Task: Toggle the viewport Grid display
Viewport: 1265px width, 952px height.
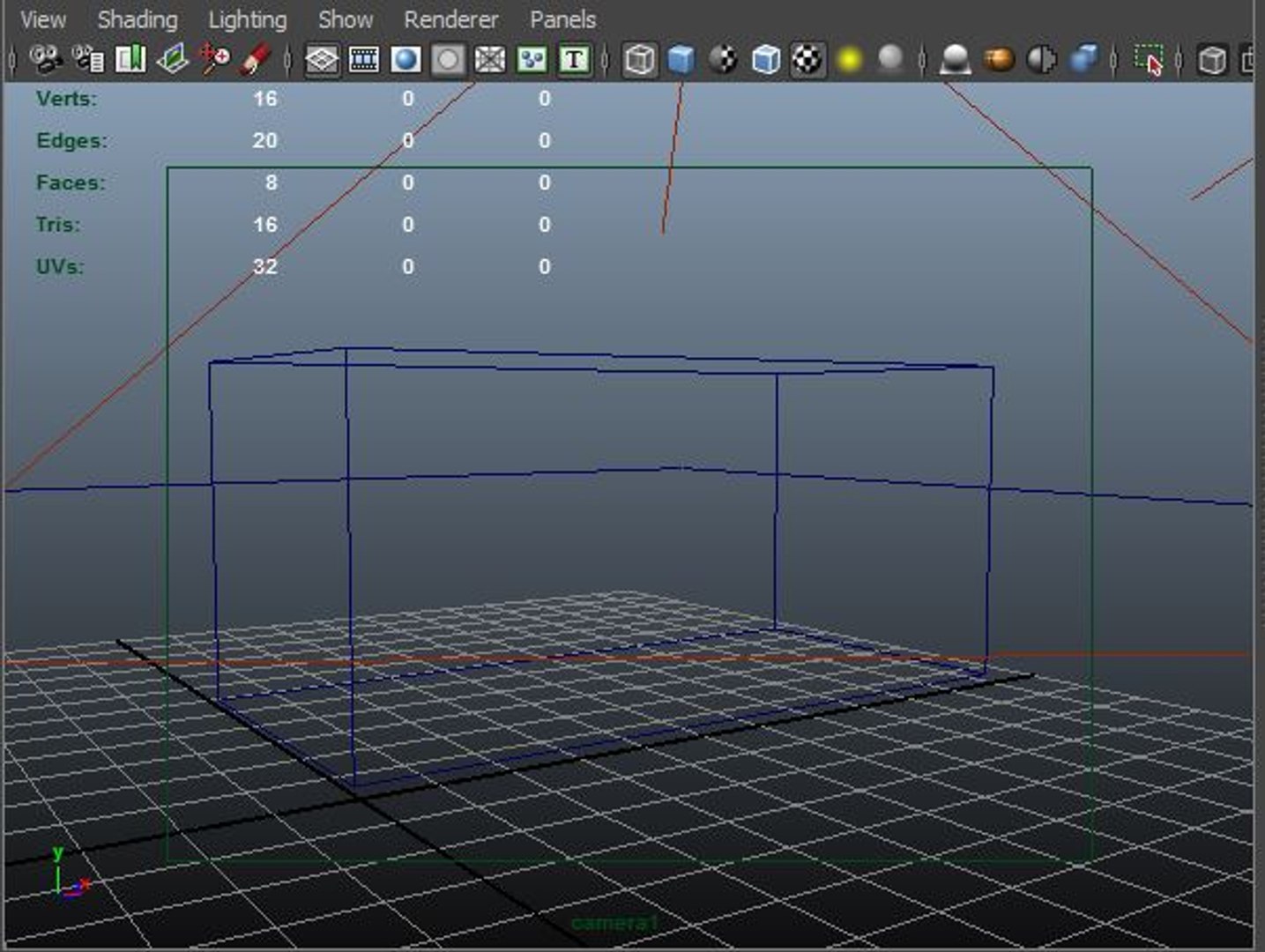Action: tap(322, 60)
